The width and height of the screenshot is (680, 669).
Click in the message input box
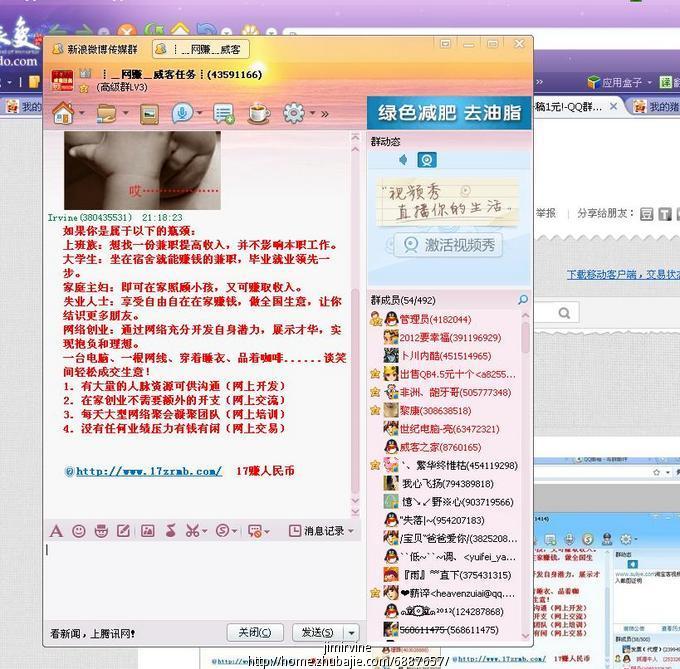click(203, 579)
